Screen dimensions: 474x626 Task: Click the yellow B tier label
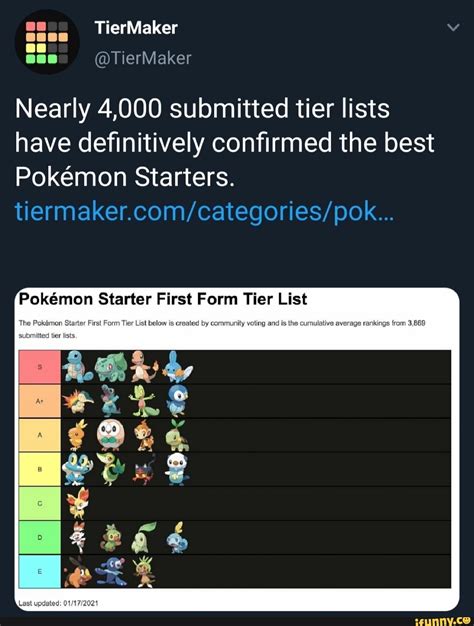pyautogui.click(x=40, y=470)
